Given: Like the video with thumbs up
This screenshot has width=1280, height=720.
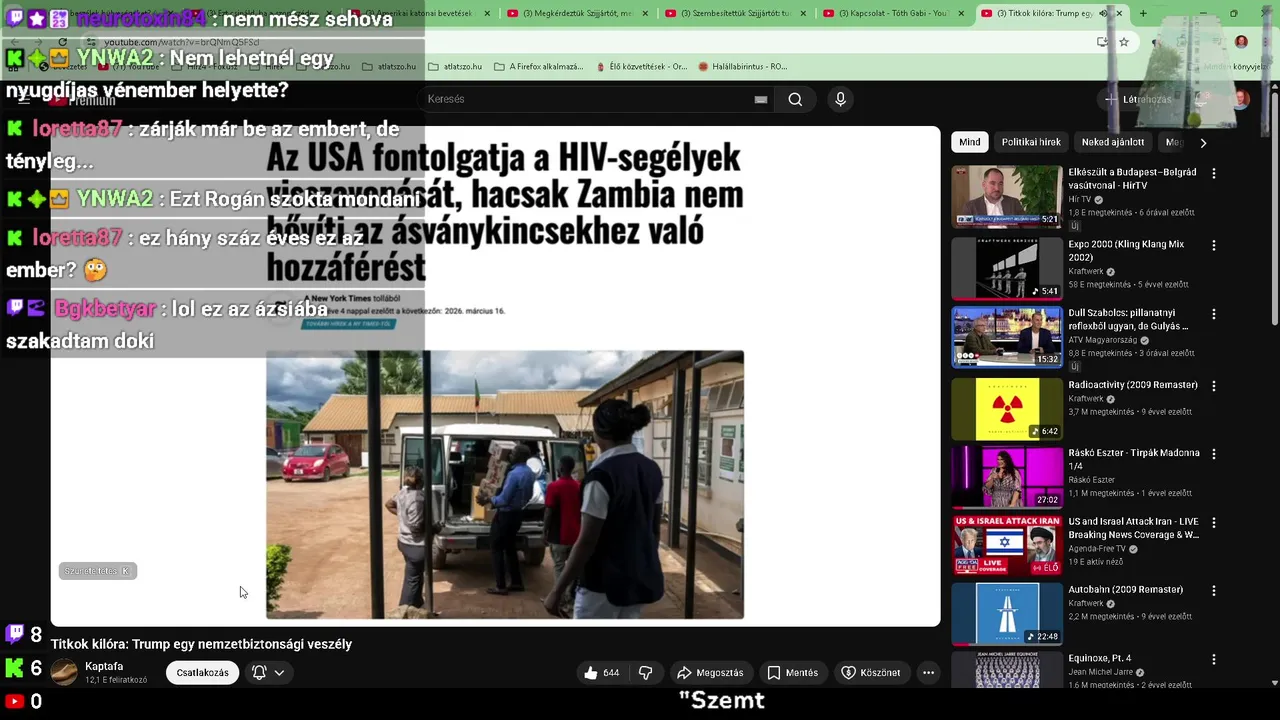Looking at the screenshot, I should tap(602, 673).
